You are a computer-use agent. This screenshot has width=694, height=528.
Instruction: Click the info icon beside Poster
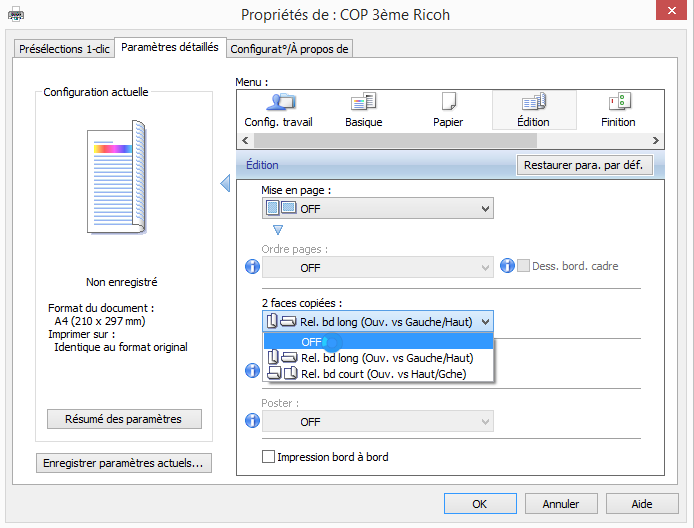(x=253, y=421)
